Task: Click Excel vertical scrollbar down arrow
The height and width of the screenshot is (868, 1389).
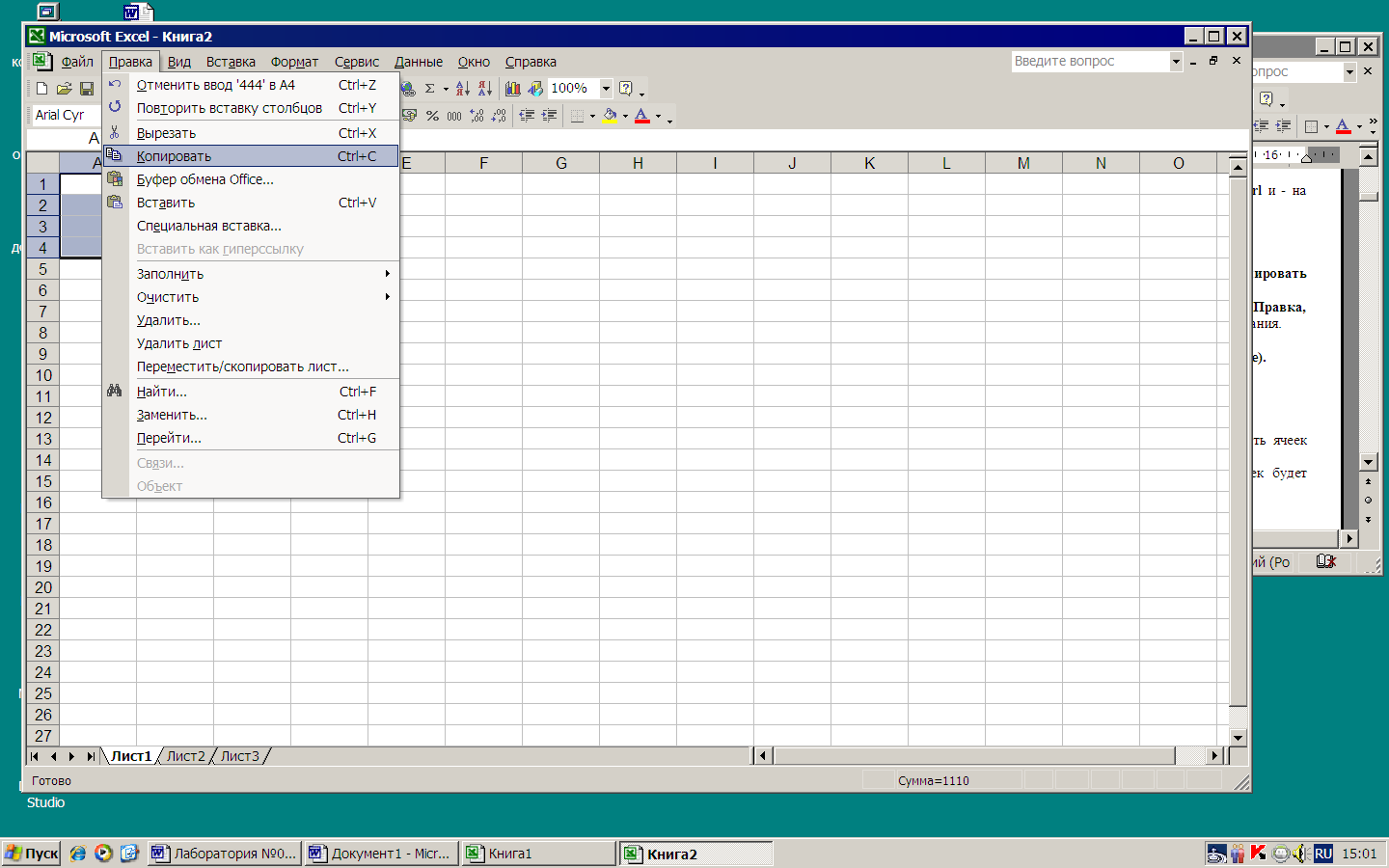Action: tap(1239, 738)
